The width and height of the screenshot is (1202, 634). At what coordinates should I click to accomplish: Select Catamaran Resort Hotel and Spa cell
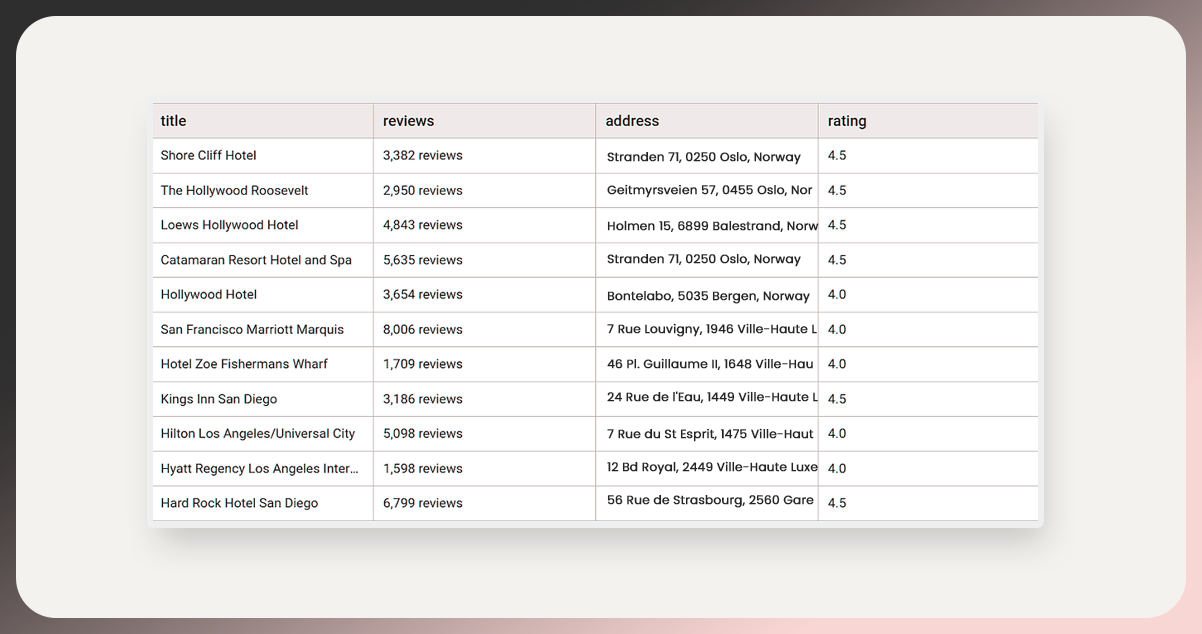256,260
